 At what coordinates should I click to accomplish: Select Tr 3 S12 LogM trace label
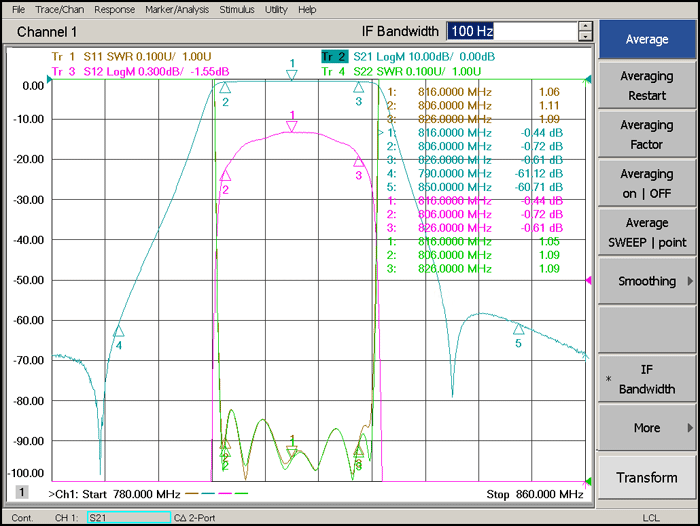click(x=140, y=71)
